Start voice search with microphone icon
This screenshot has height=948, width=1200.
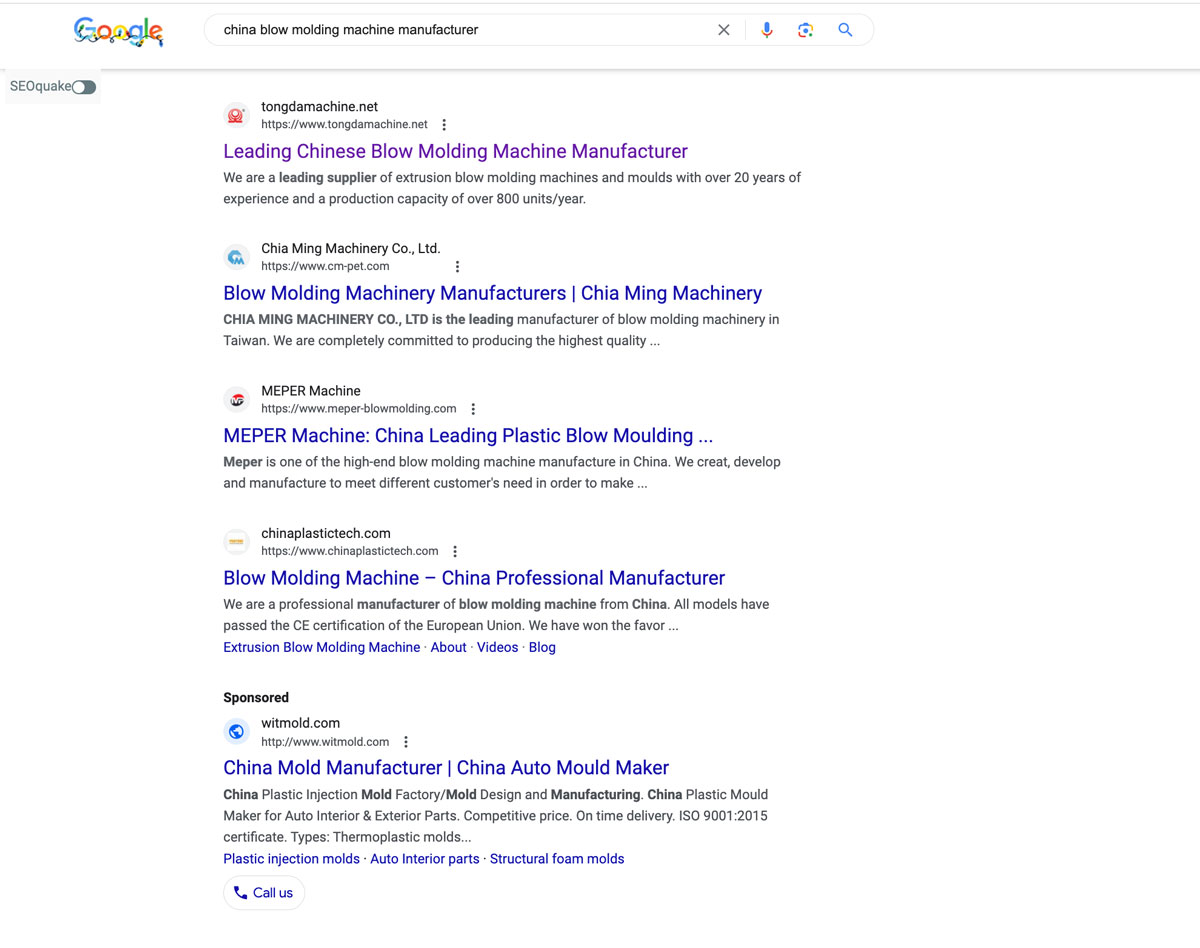point(767,30)
